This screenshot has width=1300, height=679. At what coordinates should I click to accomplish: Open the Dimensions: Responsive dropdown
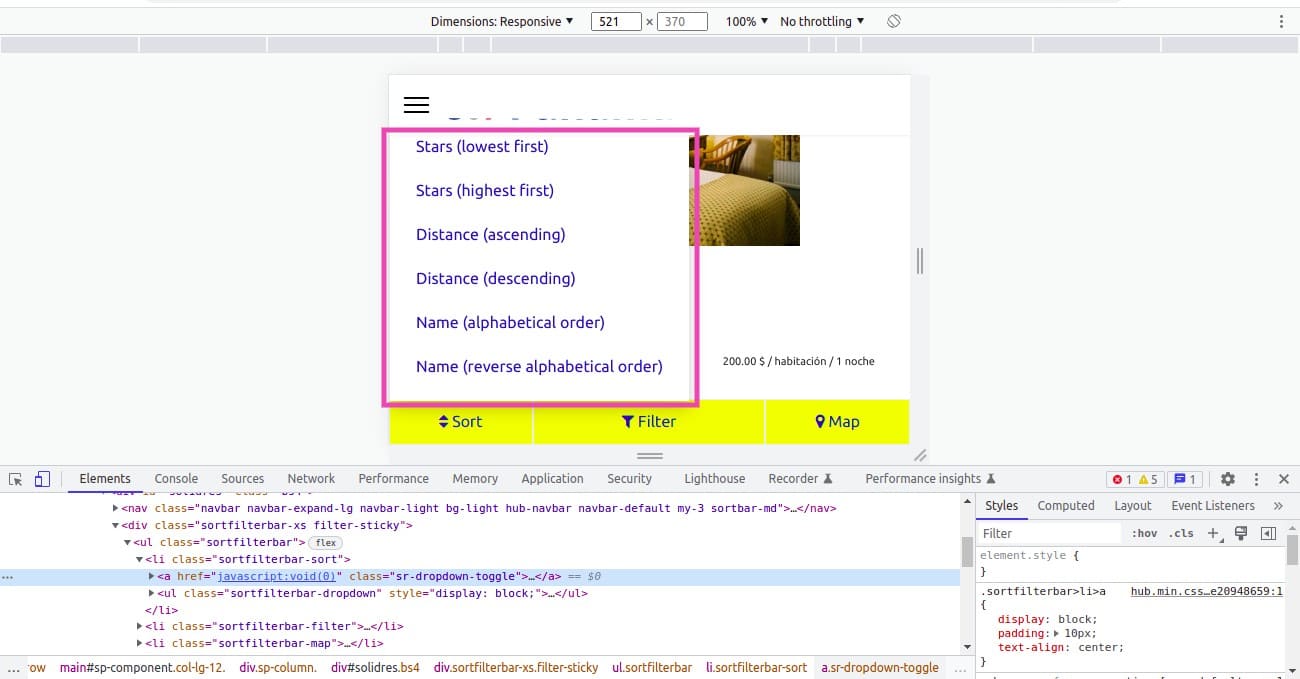click(502, 21)
